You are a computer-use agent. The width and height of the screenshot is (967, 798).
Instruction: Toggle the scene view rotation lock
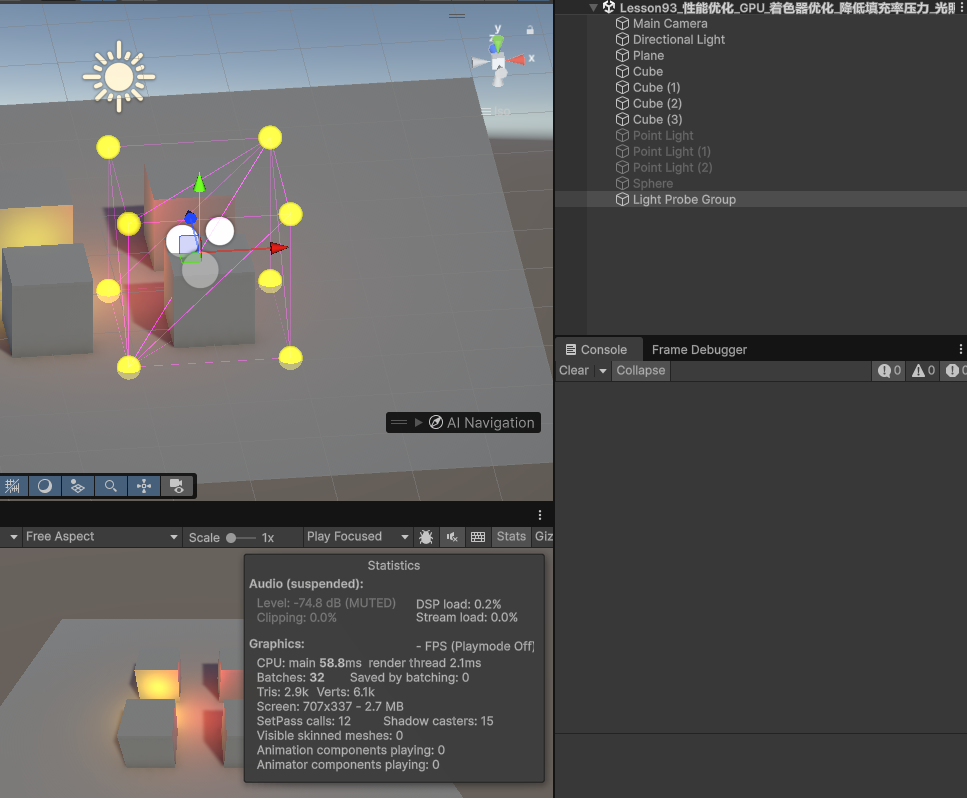(x=529, y=30)
